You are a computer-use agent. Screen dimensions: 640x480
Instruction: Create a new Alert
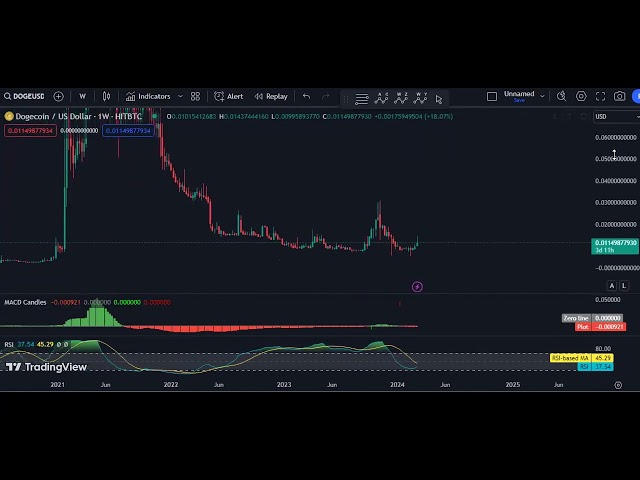click(229, 97)
